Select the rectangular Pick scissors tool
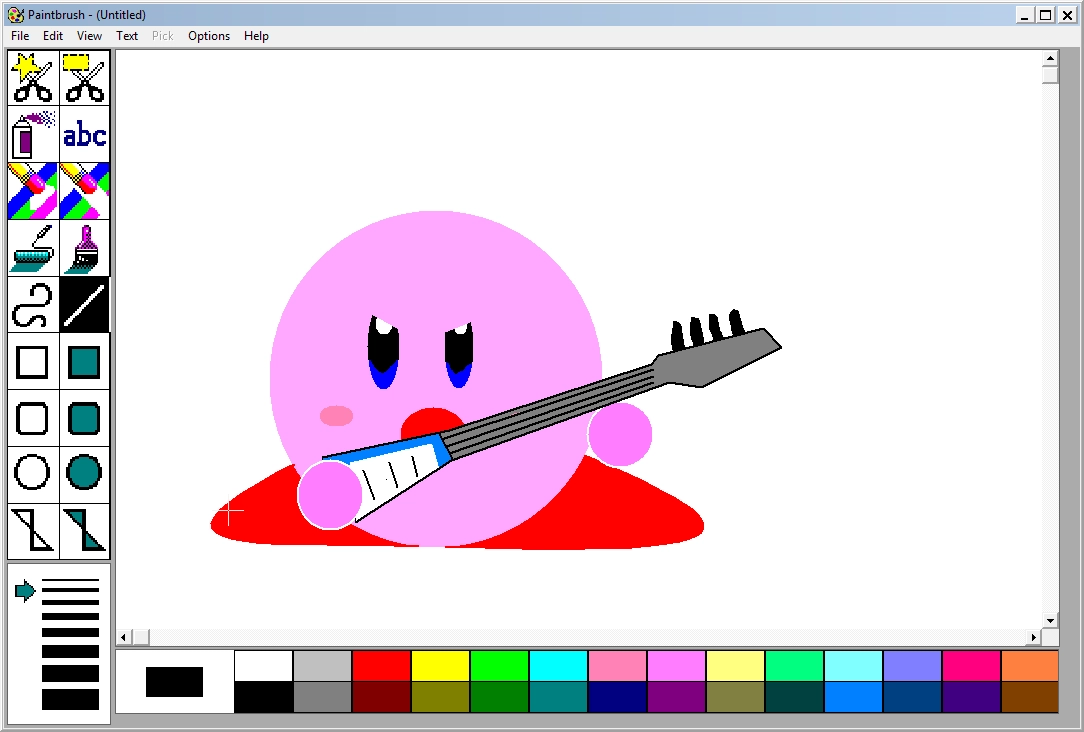This screenshot has height=732, width=1084. coord(84,77)
